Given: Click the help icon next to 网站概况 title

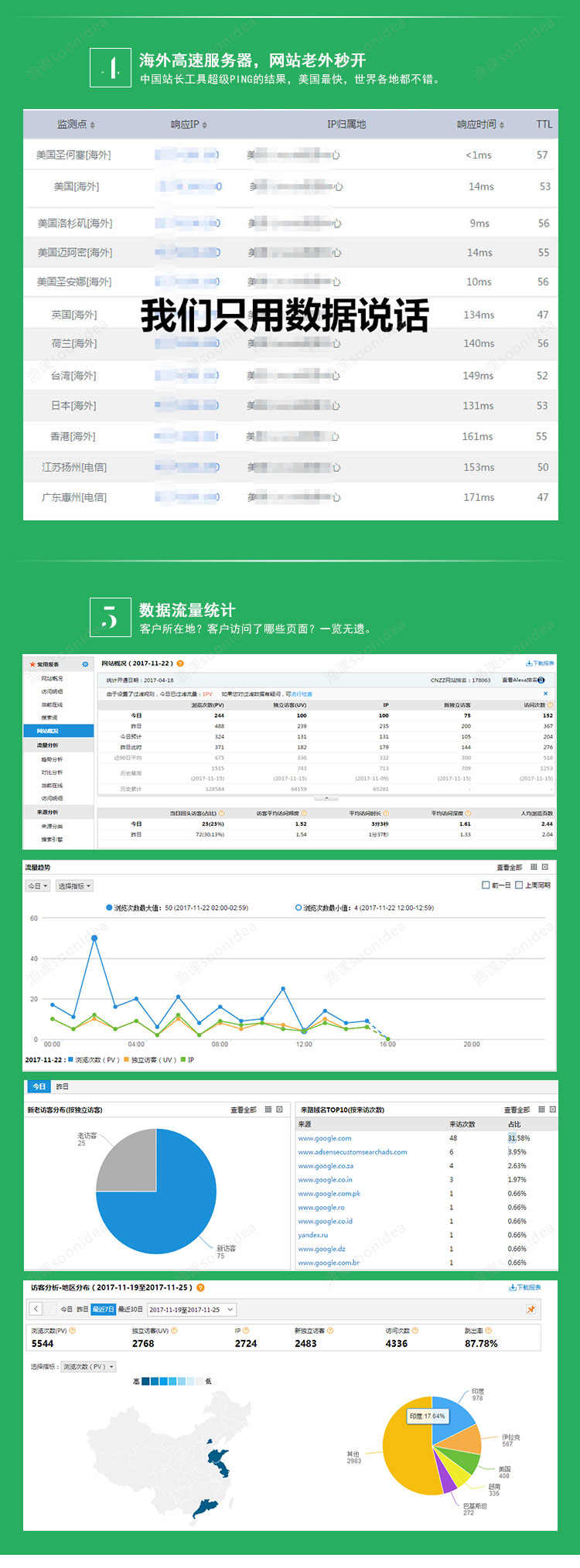Looking at the screenshot, I should (180, 663).
